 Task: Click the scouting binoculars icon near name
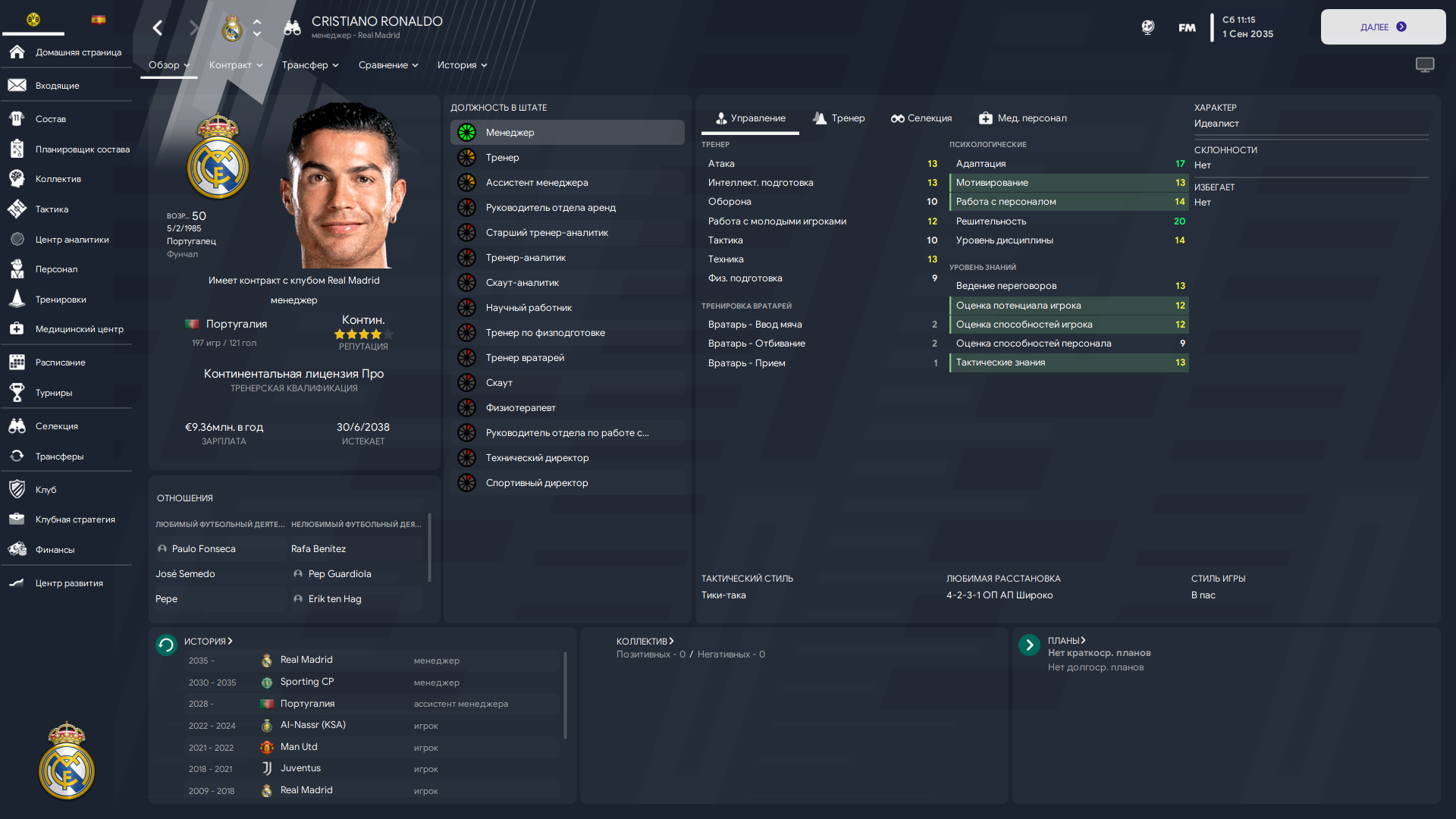coord(292,28)
